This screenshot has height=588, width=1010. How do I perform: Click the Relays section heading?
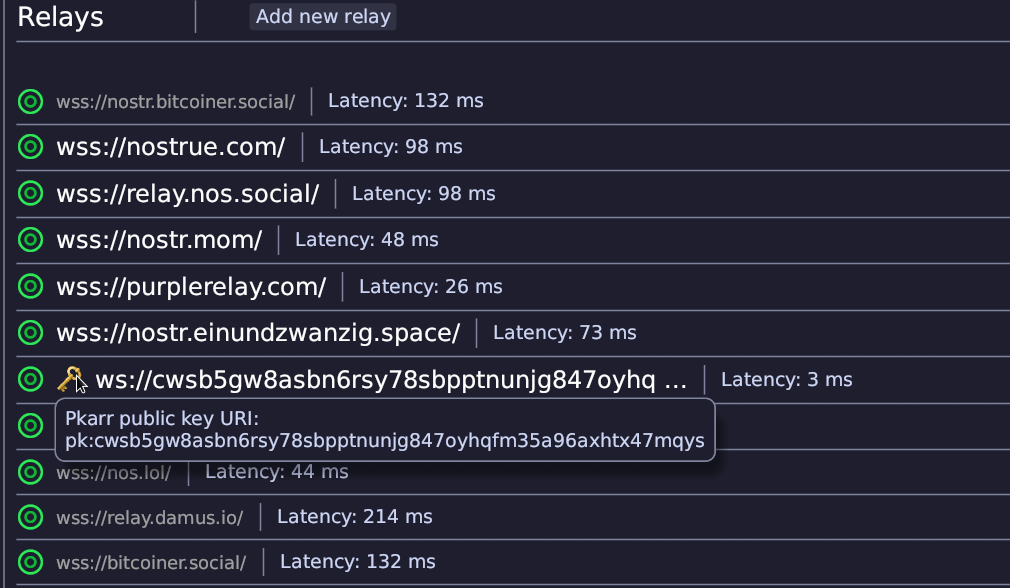coord(60,17)
